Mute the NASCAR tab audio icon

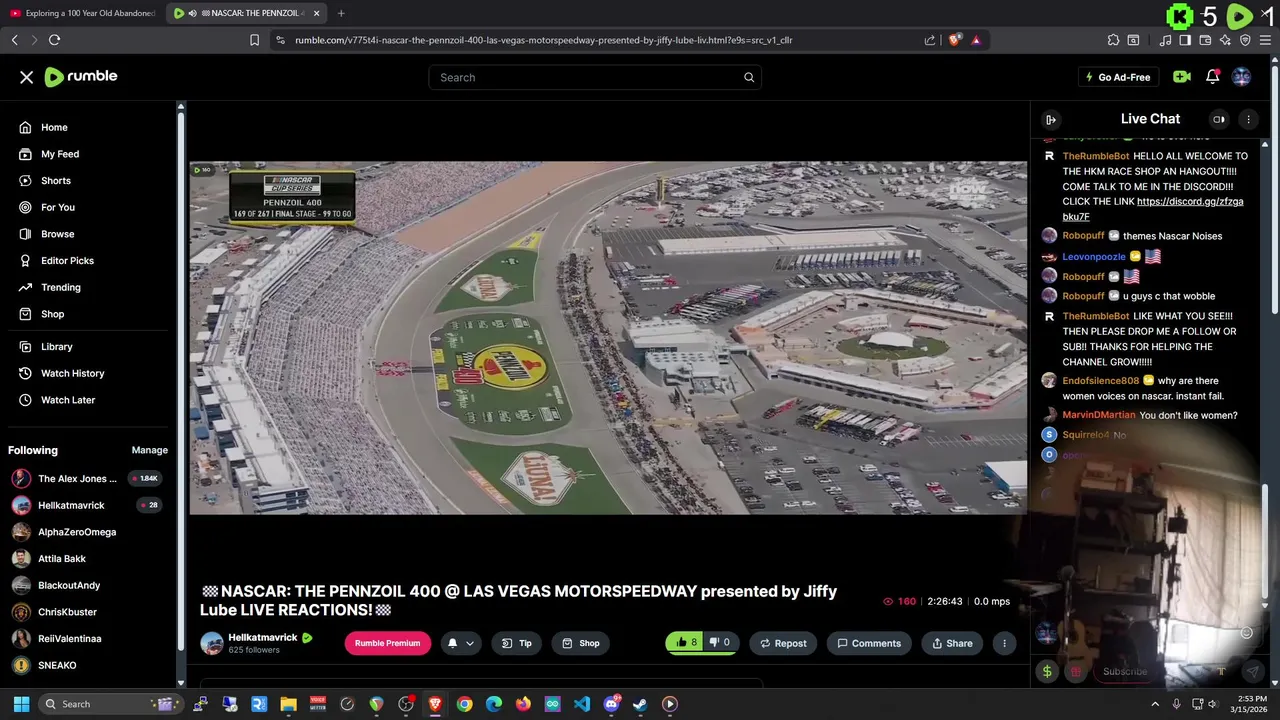(193, 13)
